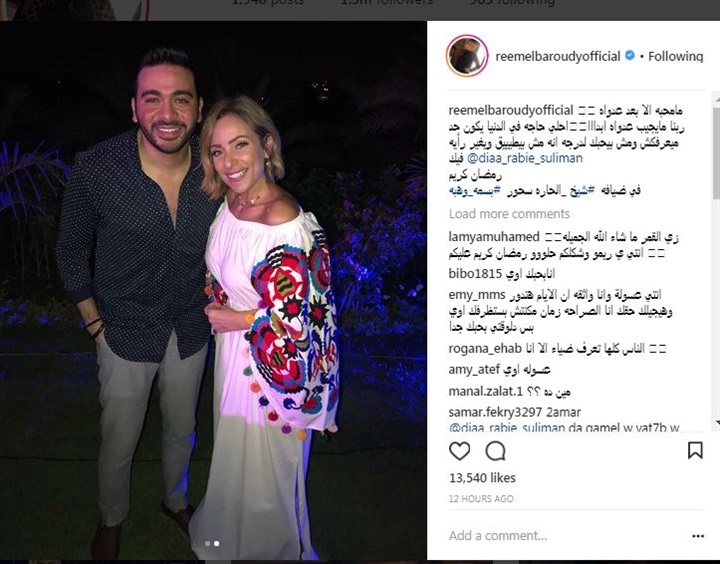The width and height of the screenshot is (720, 564).
Task: Open the @diaa_rabie_suliman mention in caption
Action: click(x=524, y=158)
